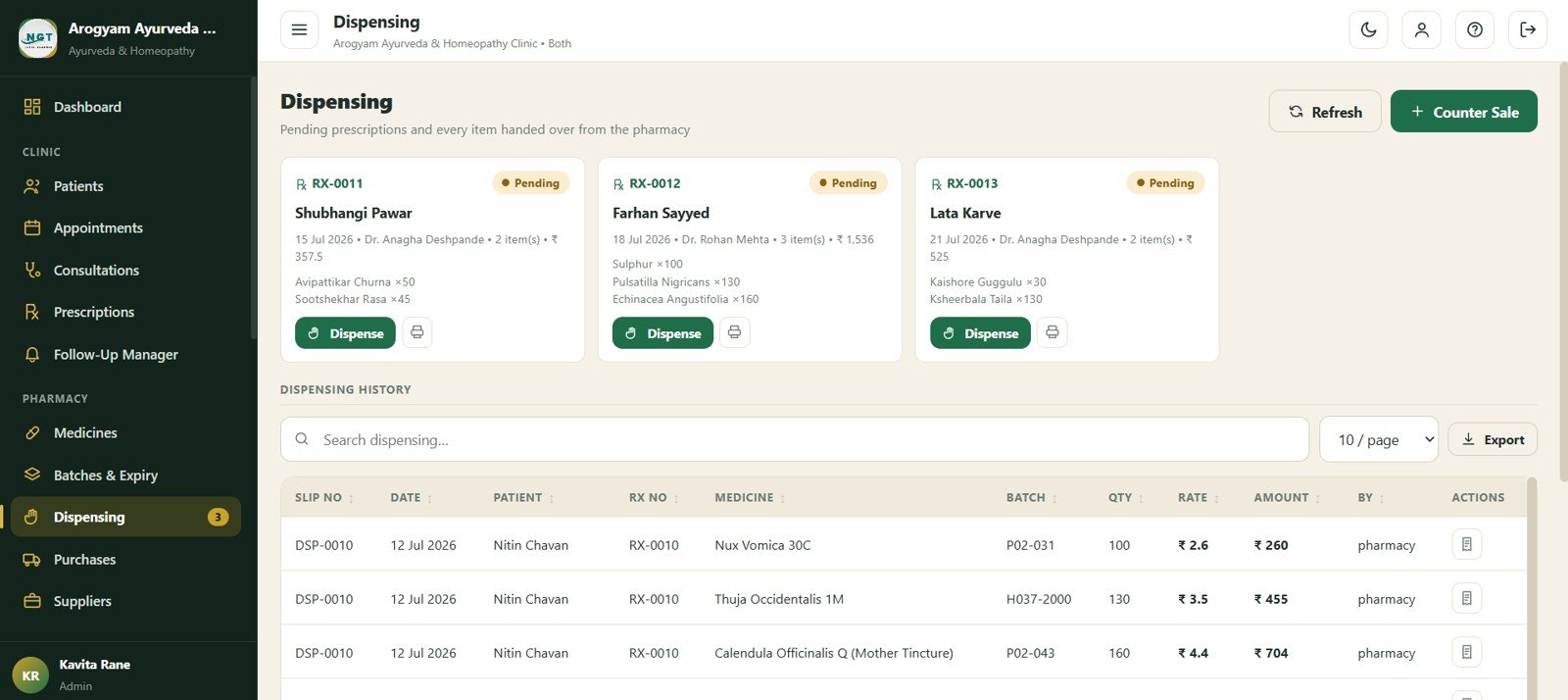This screenshot has height=700, width=1568.
Task: Sort by BATCH column
Action: [x=1032, y=497]
